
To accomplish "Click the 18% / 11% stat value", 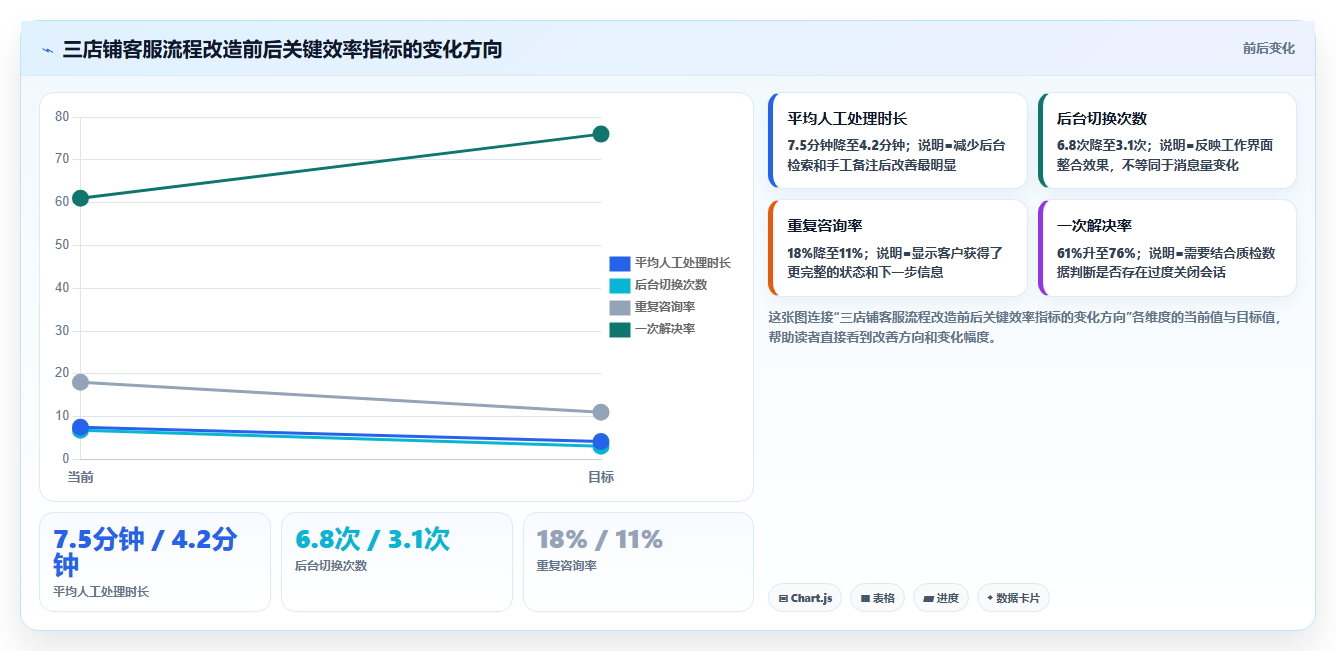I will [x=599, y=540].
